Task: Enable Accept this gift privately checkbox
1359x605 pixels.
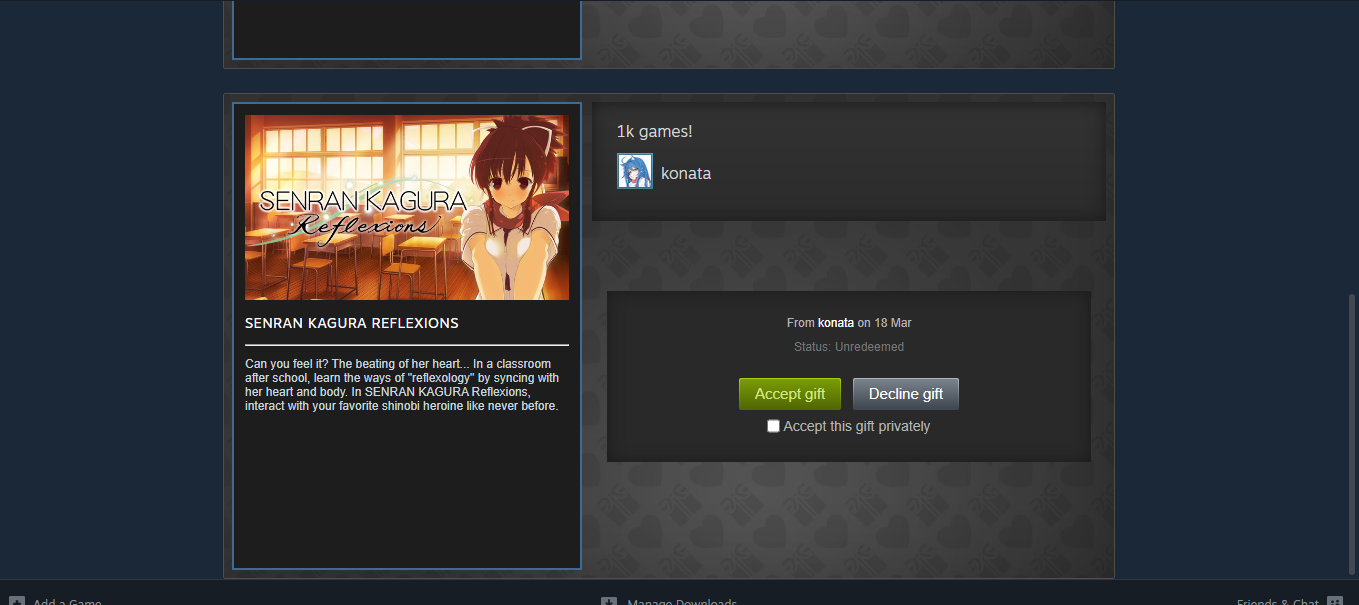Action: click(x=773, y=426)
